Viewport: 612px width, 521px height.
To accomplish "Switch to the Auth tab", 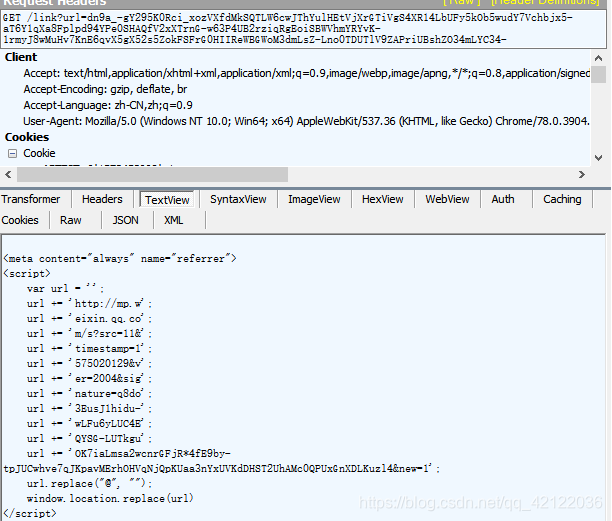I will (x=503, y=199).
